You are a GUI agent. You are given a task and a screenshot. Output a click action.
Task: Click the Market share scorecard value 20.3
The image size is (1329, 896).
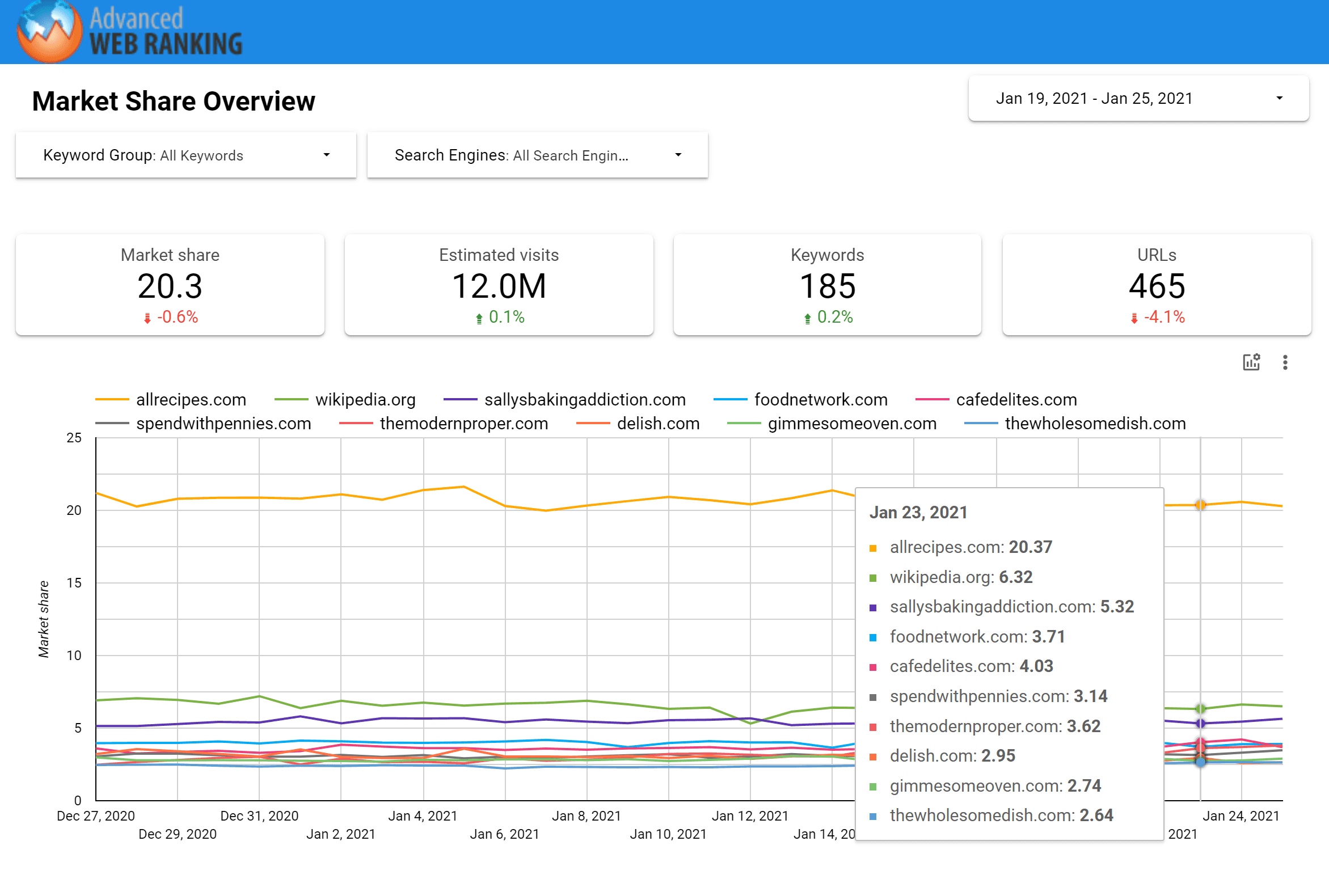[170, 286]
